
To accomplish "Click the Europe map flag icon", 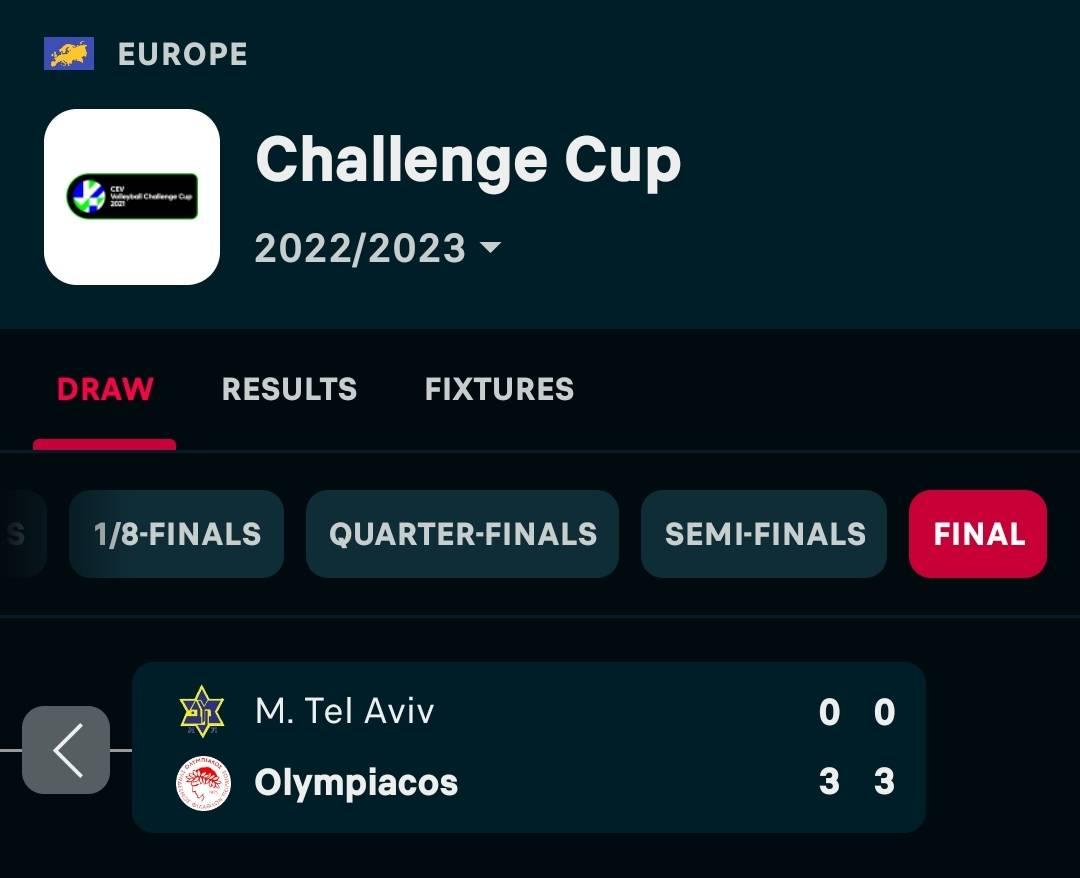I will click(69, 54).
